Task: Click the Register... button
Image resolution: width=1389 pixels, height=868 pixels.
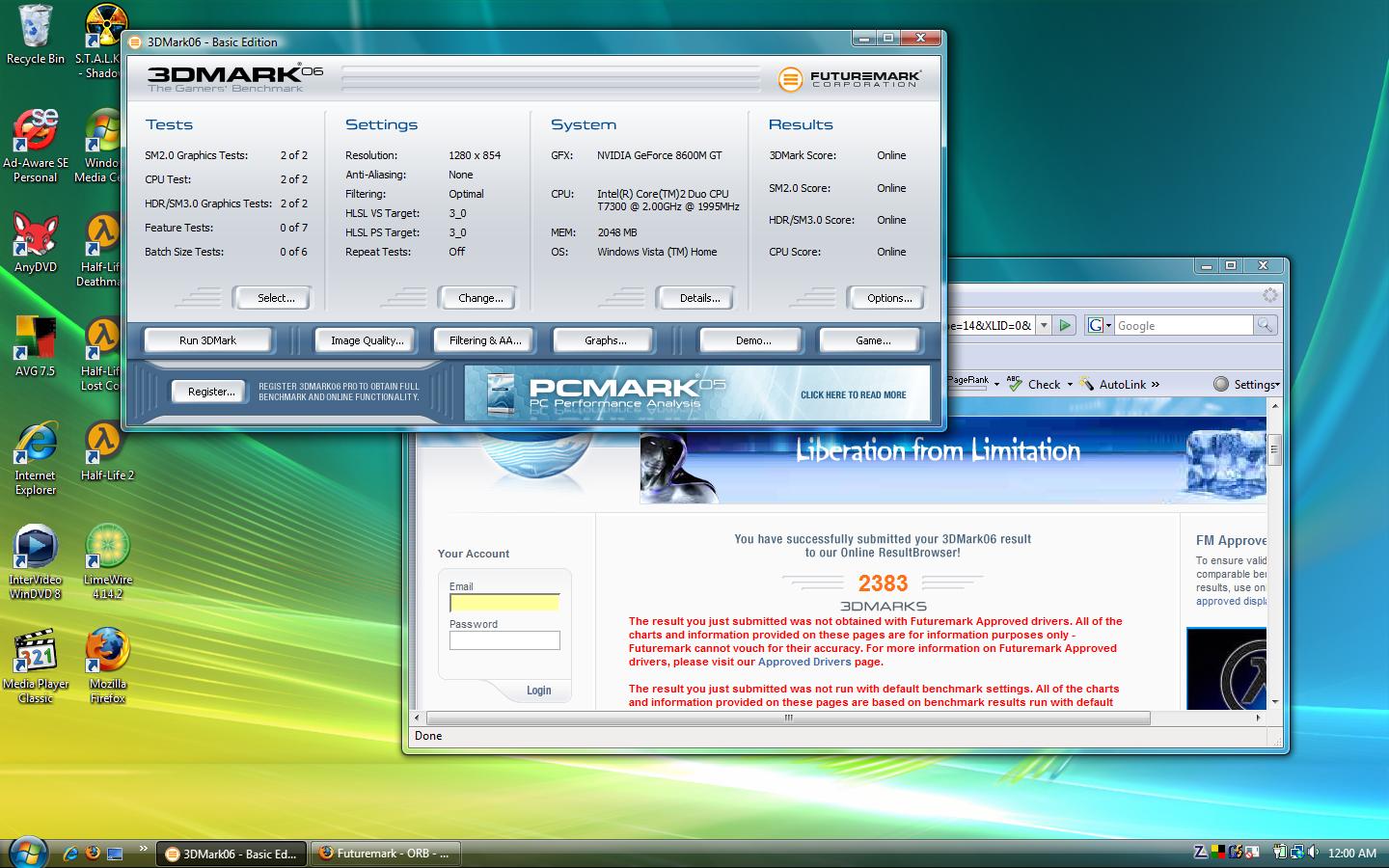Action: point(211,392)
